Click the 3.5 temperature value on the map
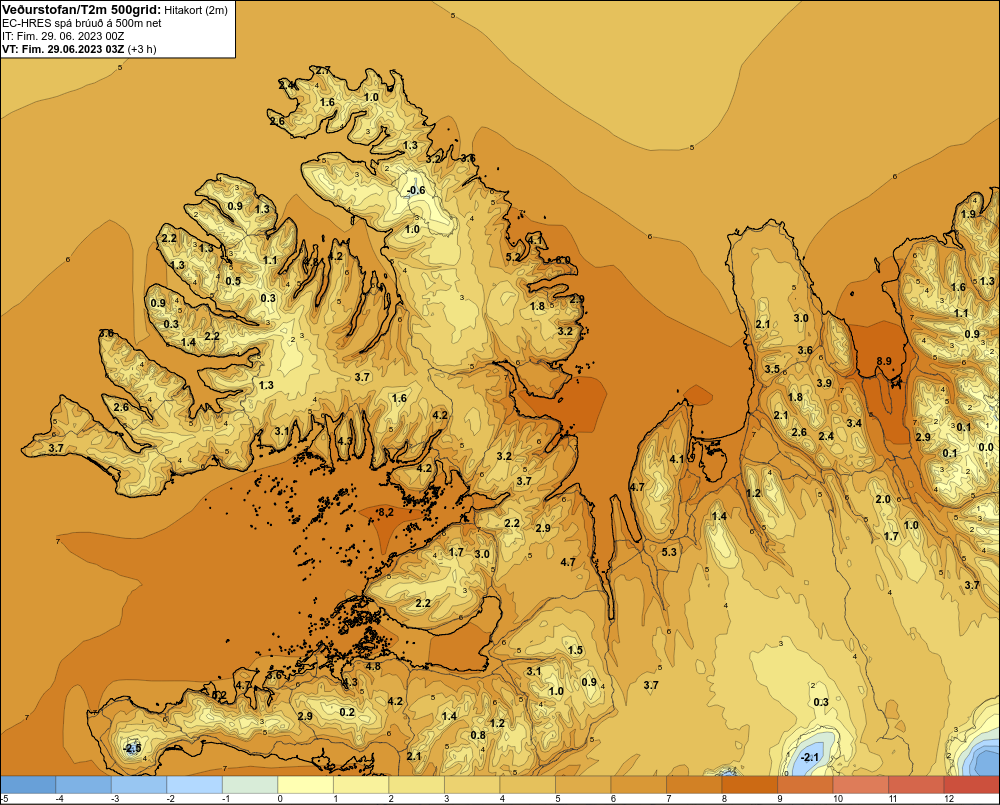The width and height of the screenshot is (1000, 805). point(772,369)
